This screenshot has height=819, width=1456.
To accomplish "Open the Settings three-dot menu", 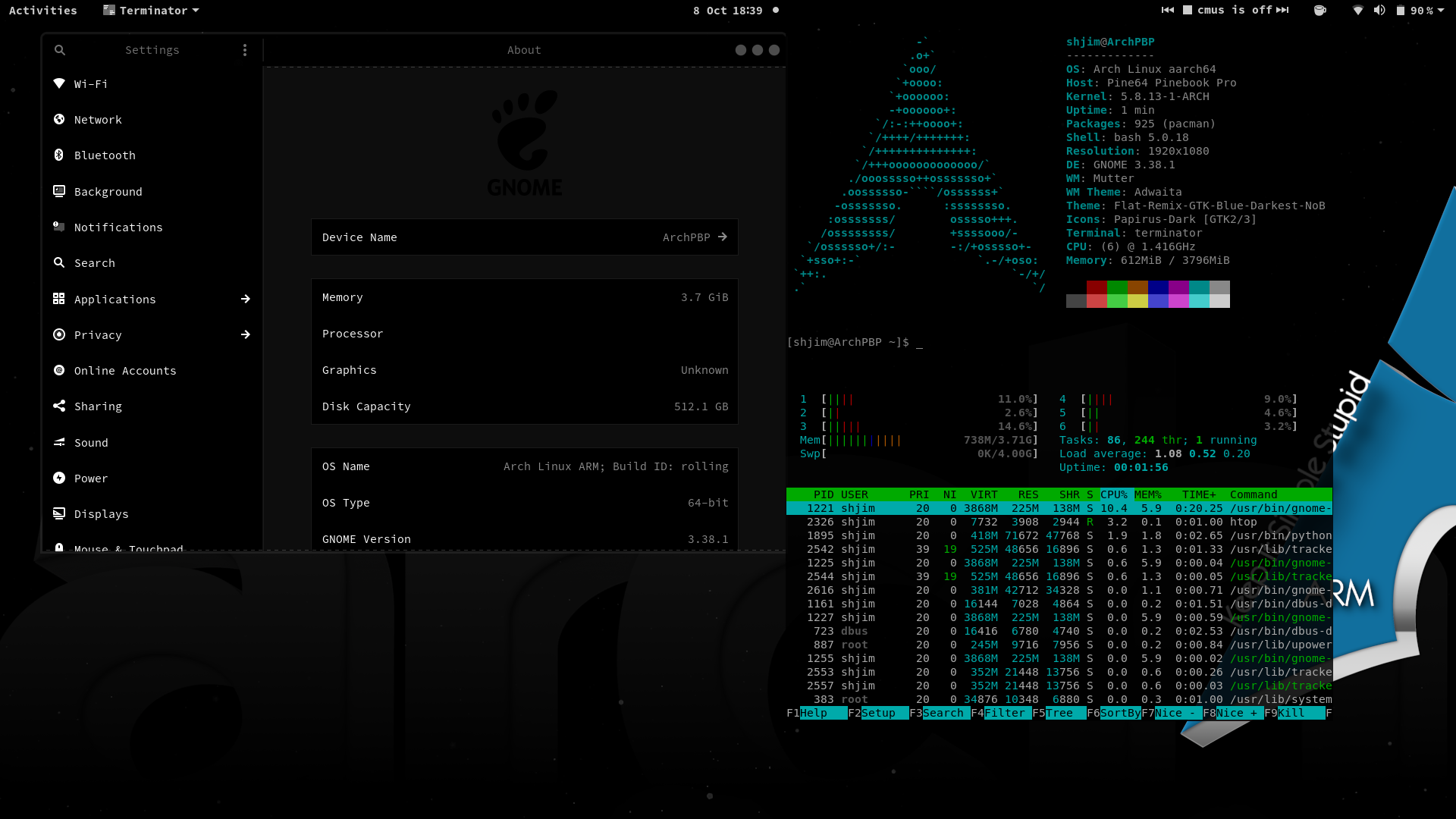I will click(x=245, y=50).
